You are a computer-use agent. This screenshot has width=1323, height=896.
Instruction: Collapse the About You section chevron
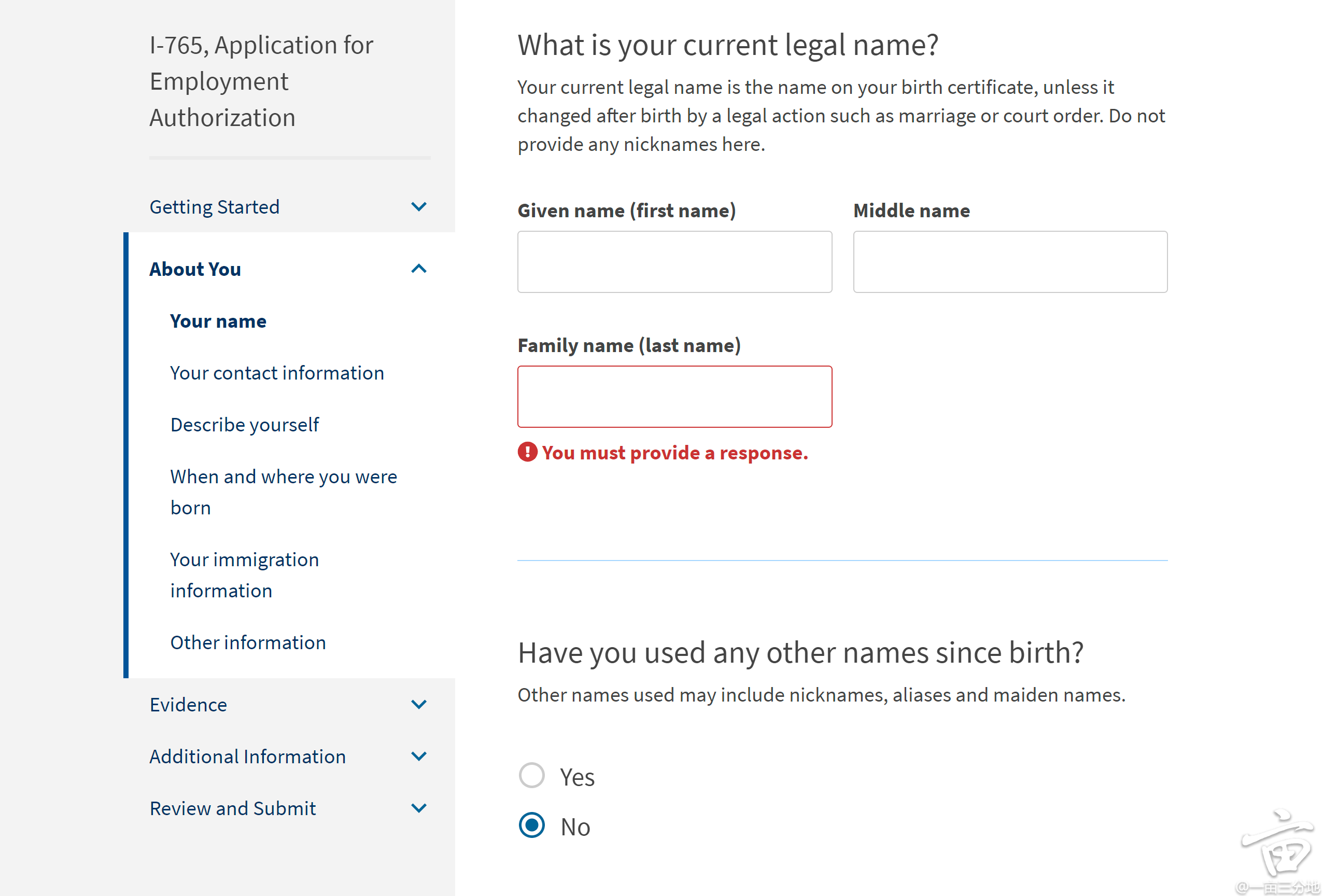click(x=418, y=269)
